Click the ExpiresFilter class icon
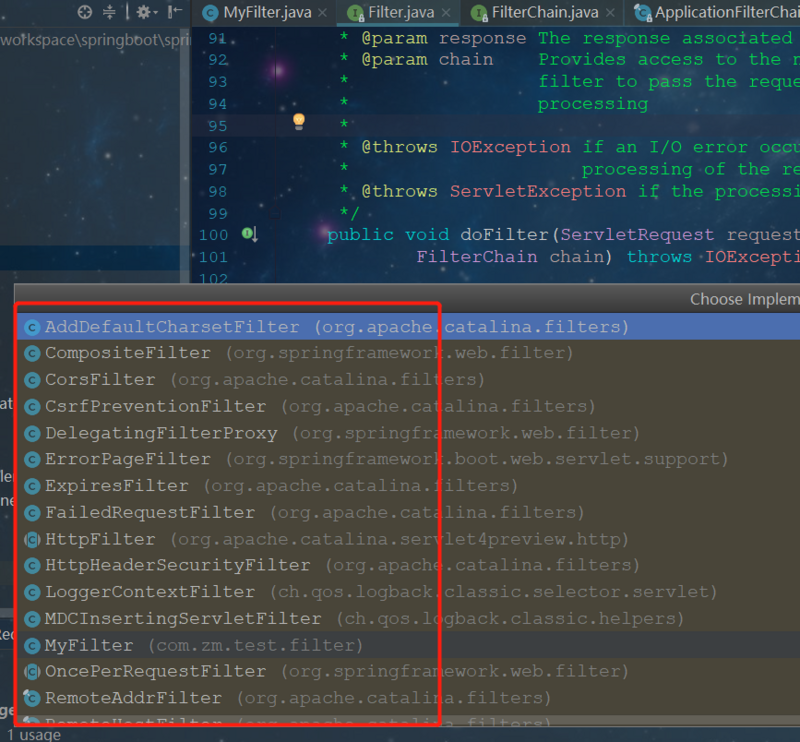 point(32,486)
